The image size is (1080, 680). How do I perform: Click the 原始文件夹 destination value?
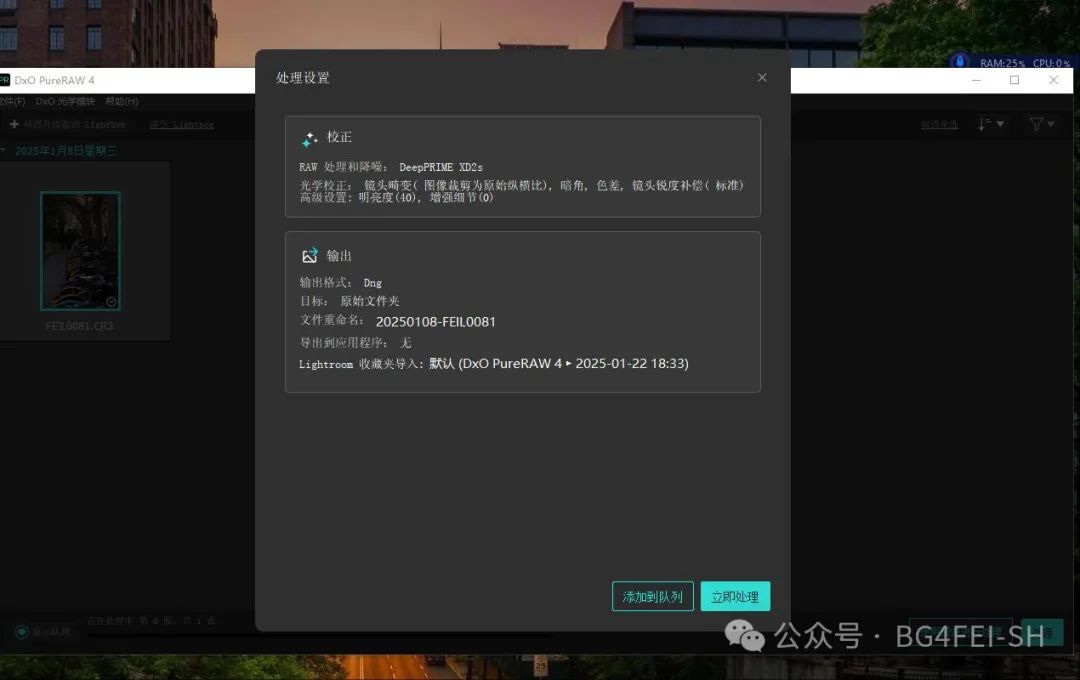click(x=369, y=301)
